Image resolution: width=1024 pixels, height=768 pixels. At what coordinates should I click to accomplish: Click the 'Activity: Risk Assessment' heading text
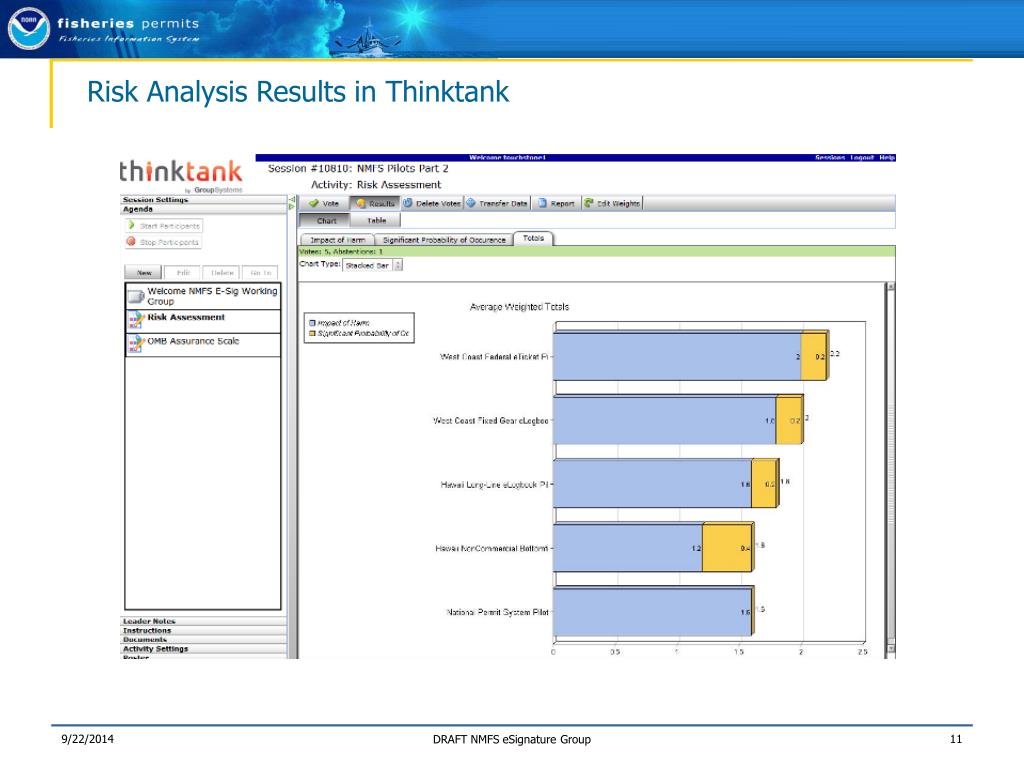(376, 185)
